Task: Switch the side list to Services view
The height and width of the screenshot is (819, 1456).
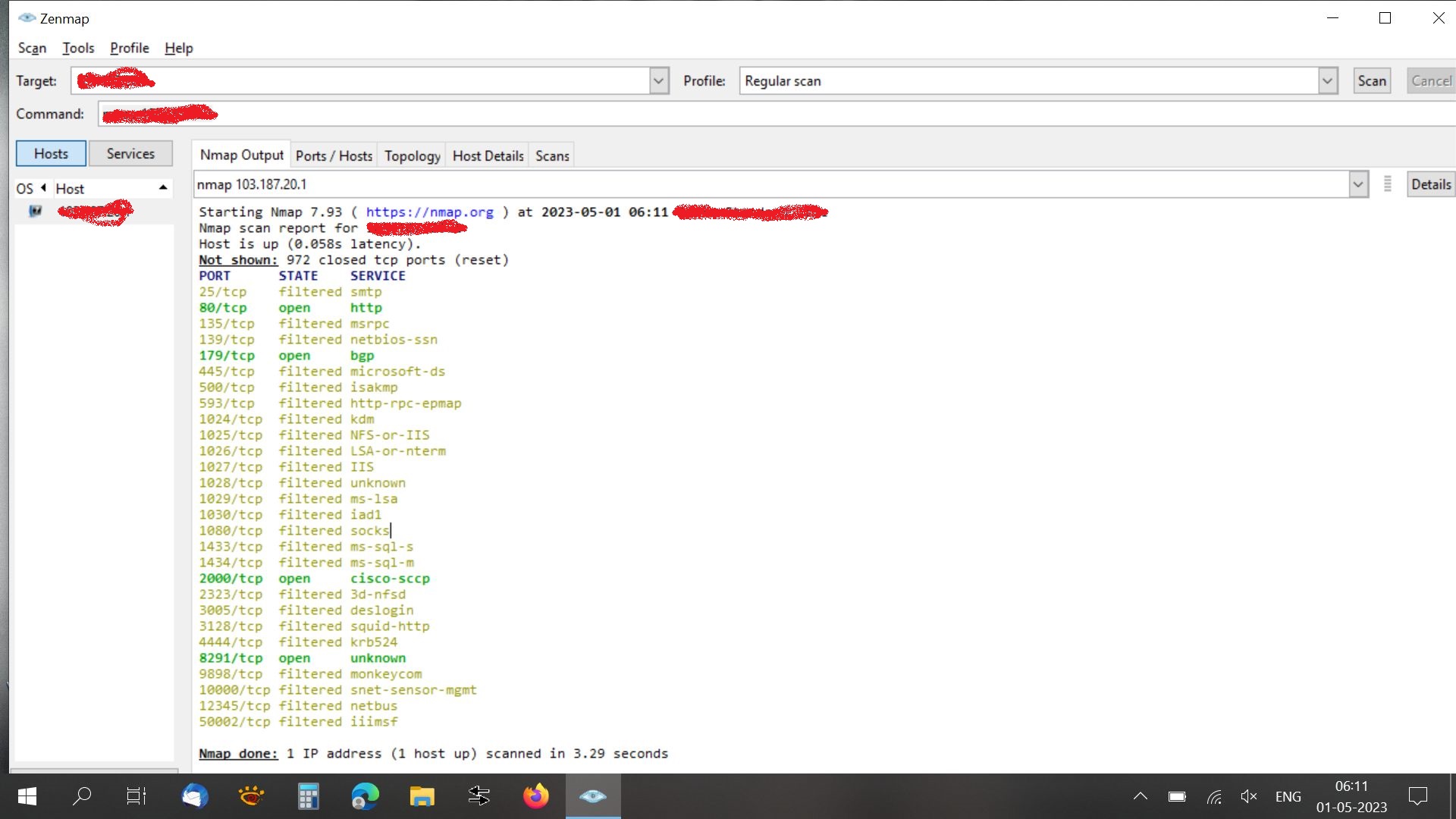Action: 130,153
